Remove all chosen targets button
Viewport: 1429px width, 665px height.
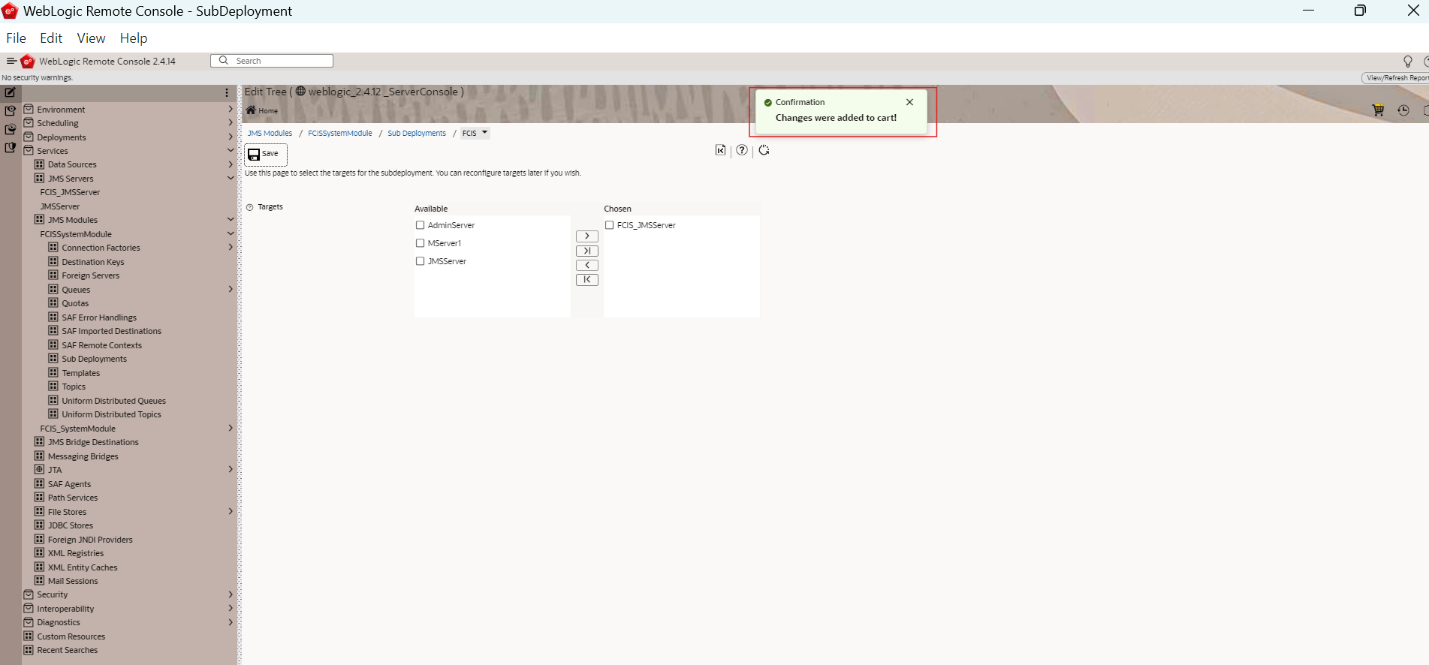point(587,279)
